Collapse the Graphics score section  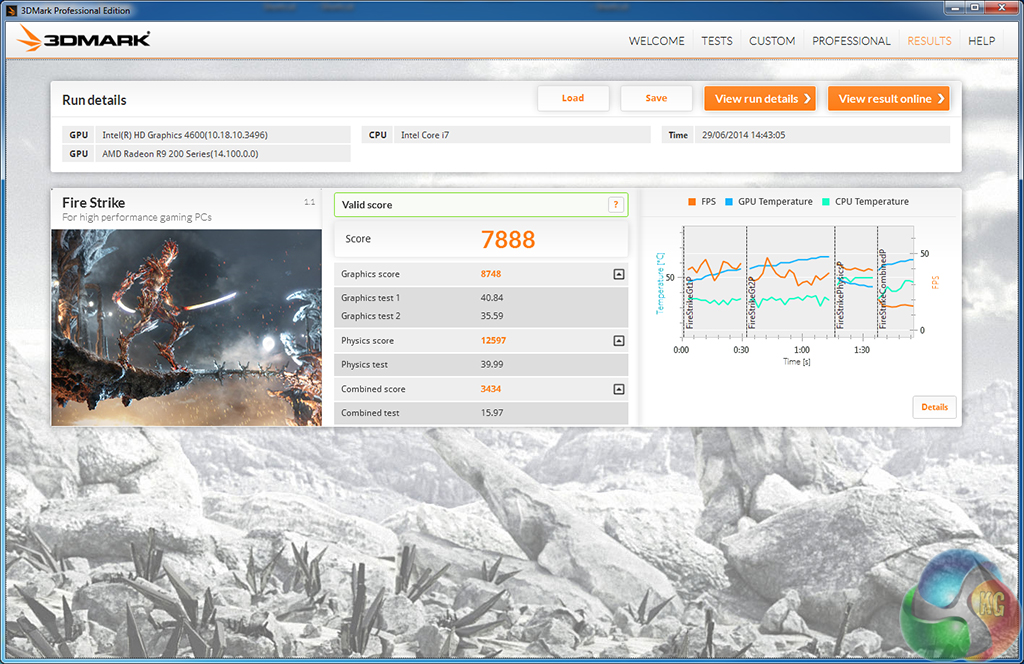click(x=618, y=274)
